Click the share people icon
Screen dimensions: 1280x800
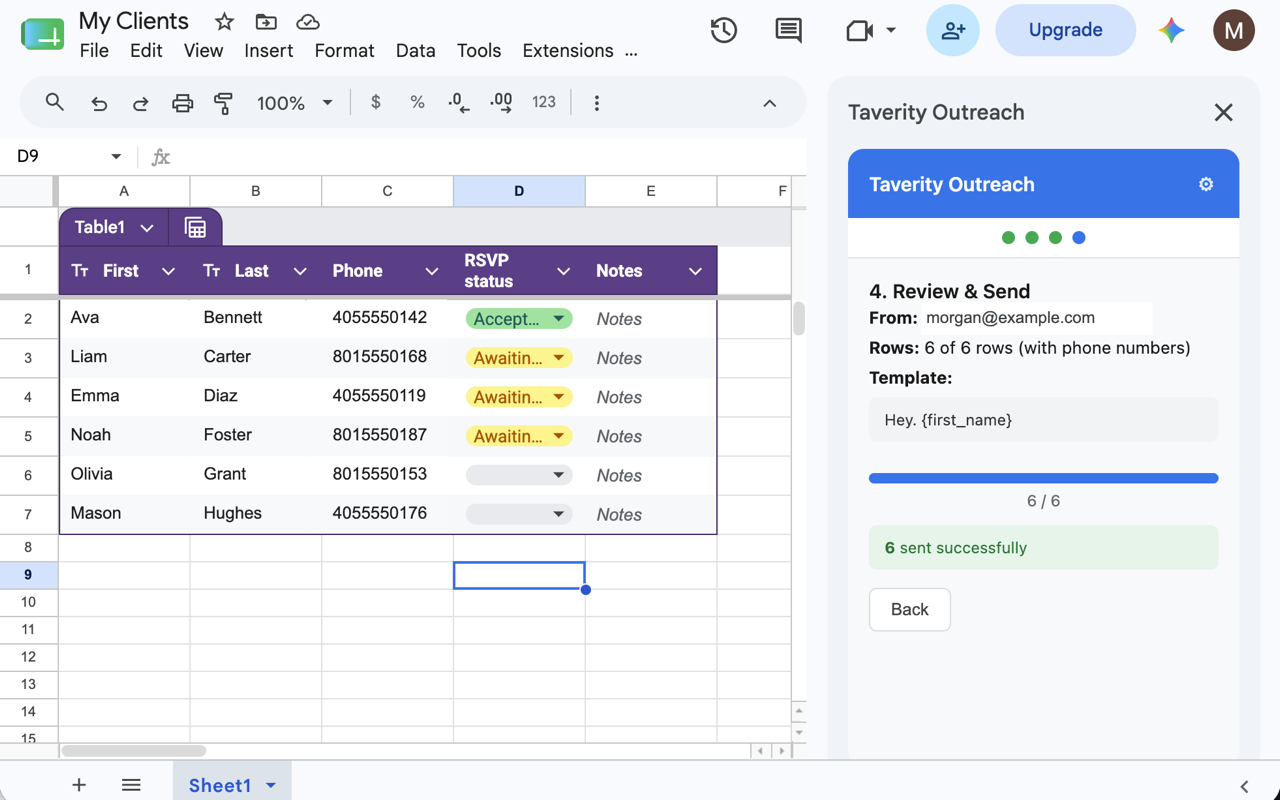[953, 30]
